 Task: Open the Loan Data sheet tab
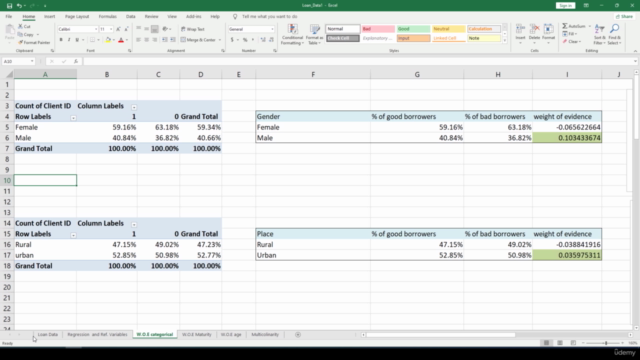point(48,335)
